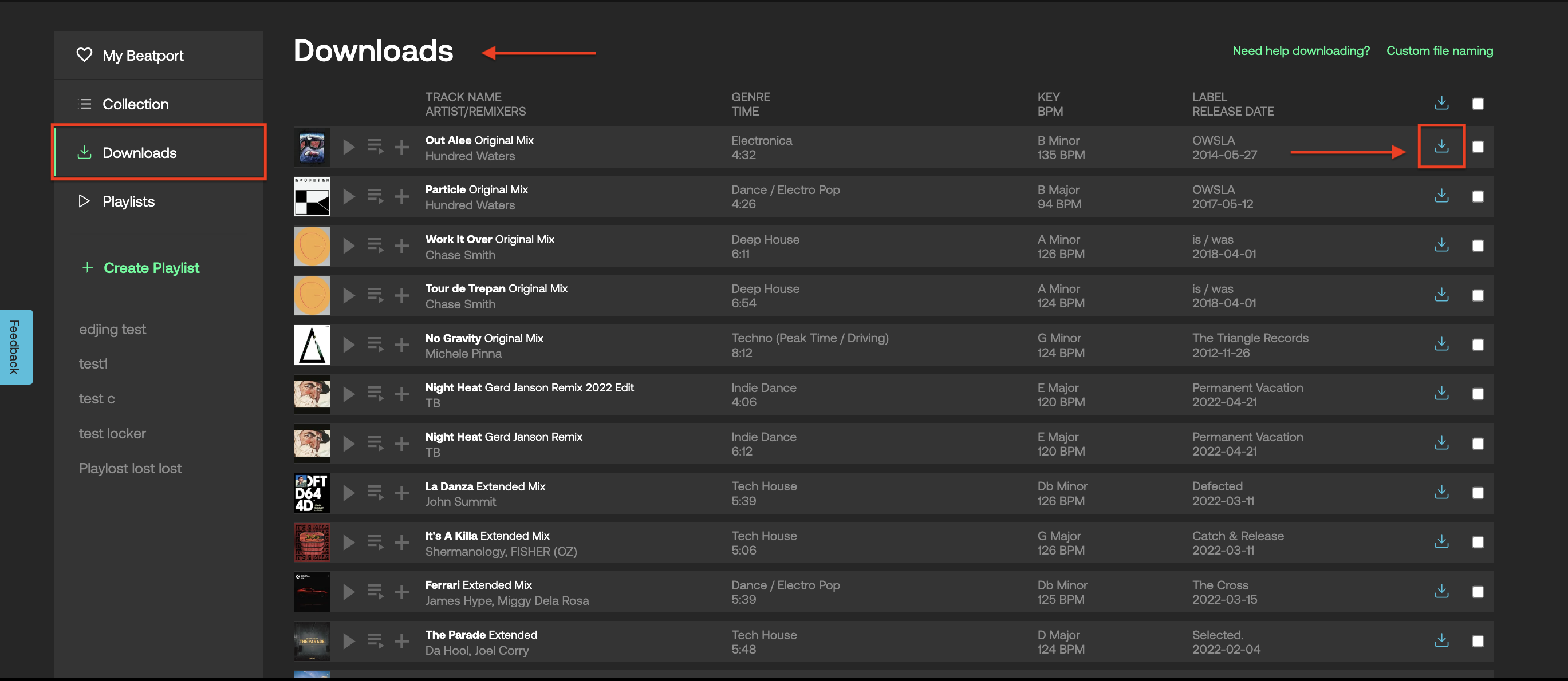Play the Out Alee track
Image resolution: width=1568 pixels, height=681 pixels.
349,147
